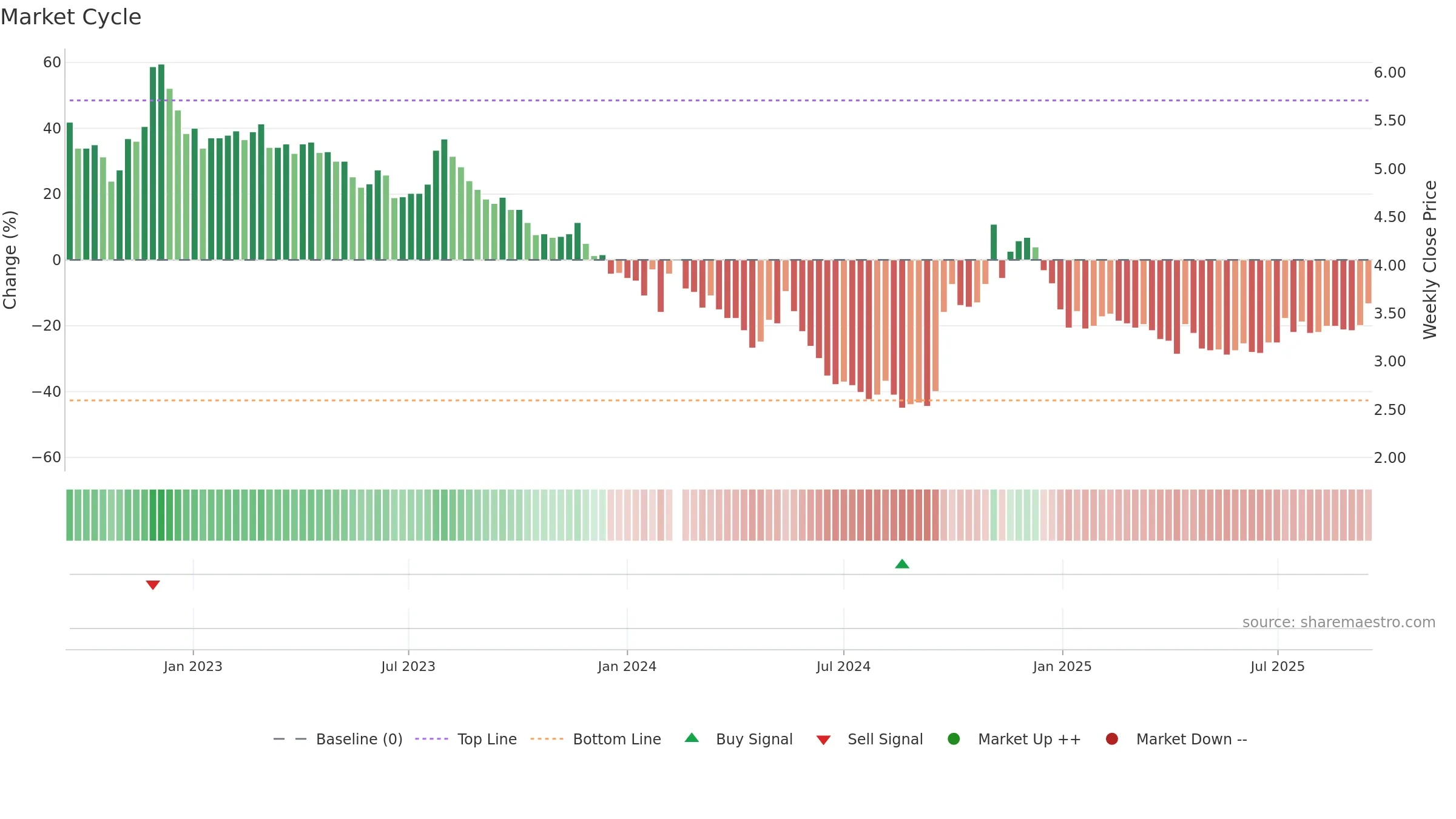Toggle Market Up ++ legend entry

(1014, 739)
